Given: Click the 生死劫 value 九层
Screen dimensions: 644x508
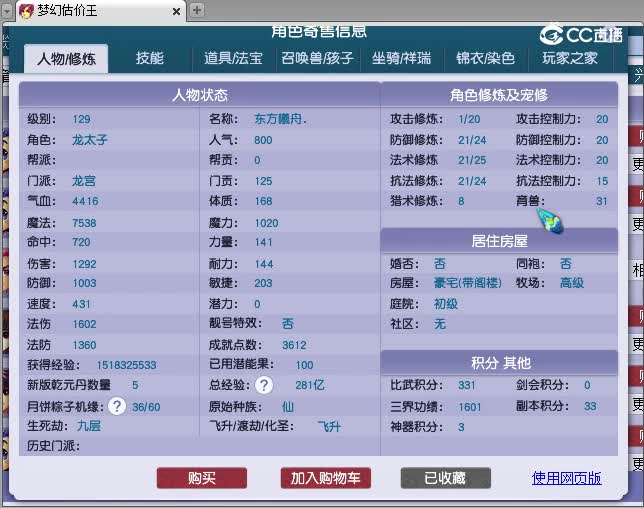Looking at the screenshot, I should (89, 425).
